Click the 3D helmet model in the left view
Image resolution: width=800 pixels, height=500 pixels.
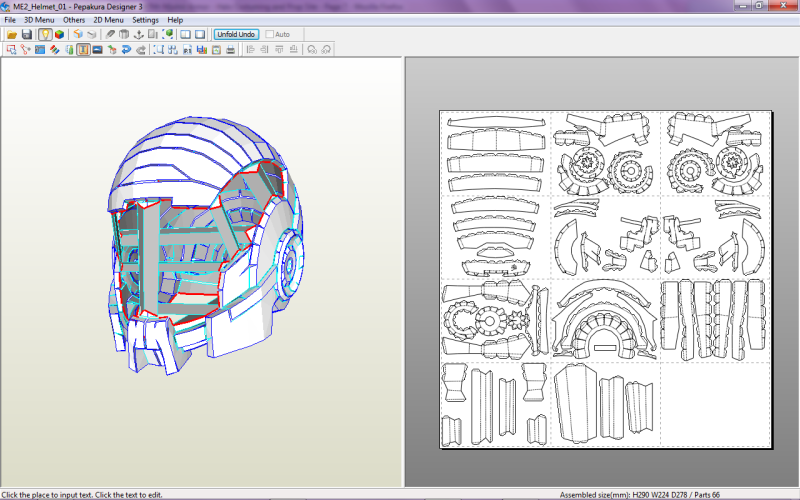[x=204, y=245]
